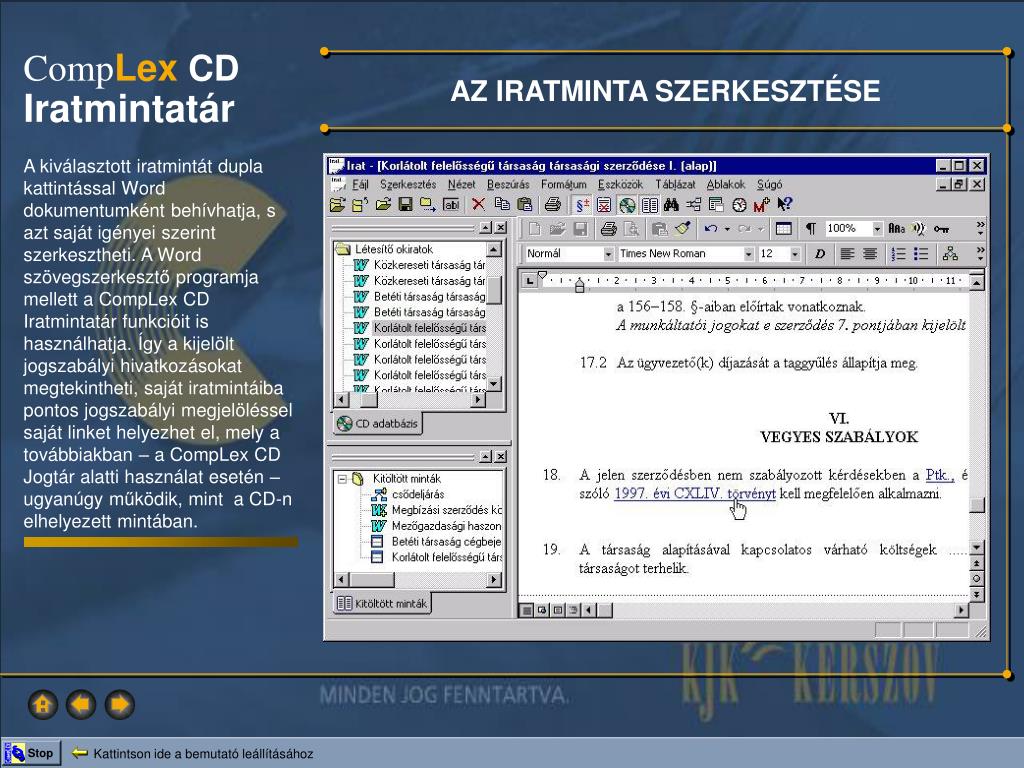This screenshot has width=1024, height=768.
Task: Open the Eszközök menu
Action: 620,185
